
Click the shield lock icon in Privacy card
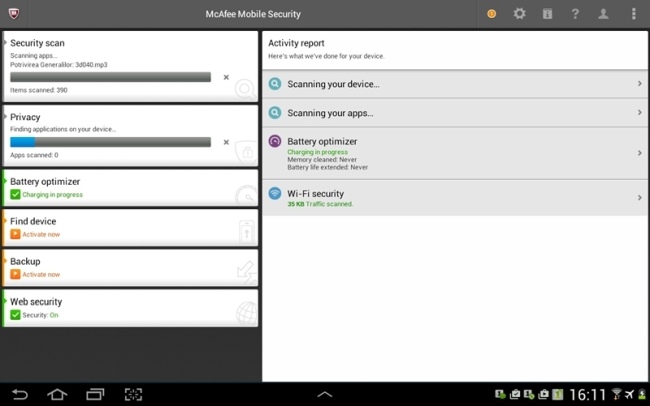pyautogui.click(x=247, y=153)
